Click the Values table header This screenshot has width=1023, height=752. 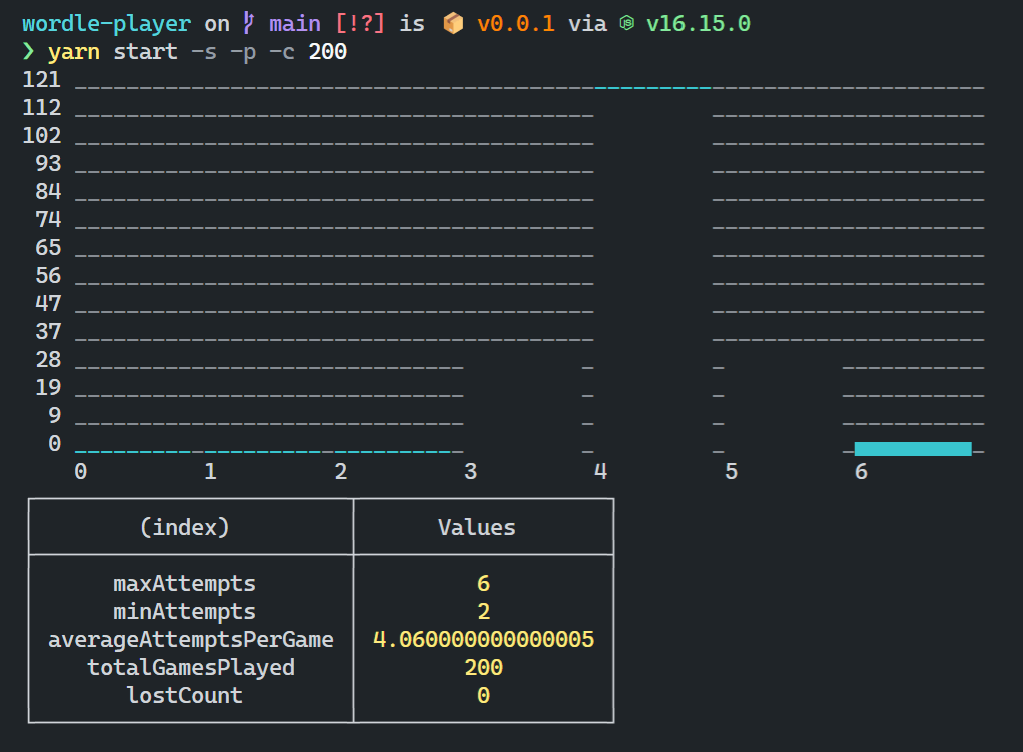click(477, 527)
